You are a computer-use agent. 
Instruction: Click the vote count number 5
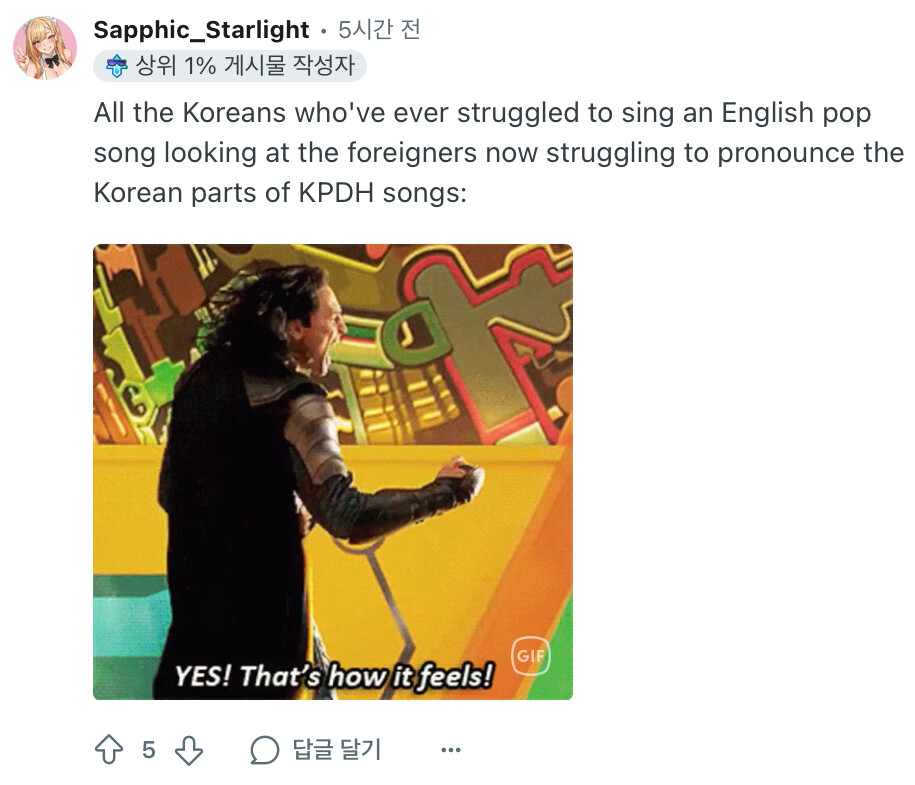pos(148,750)
